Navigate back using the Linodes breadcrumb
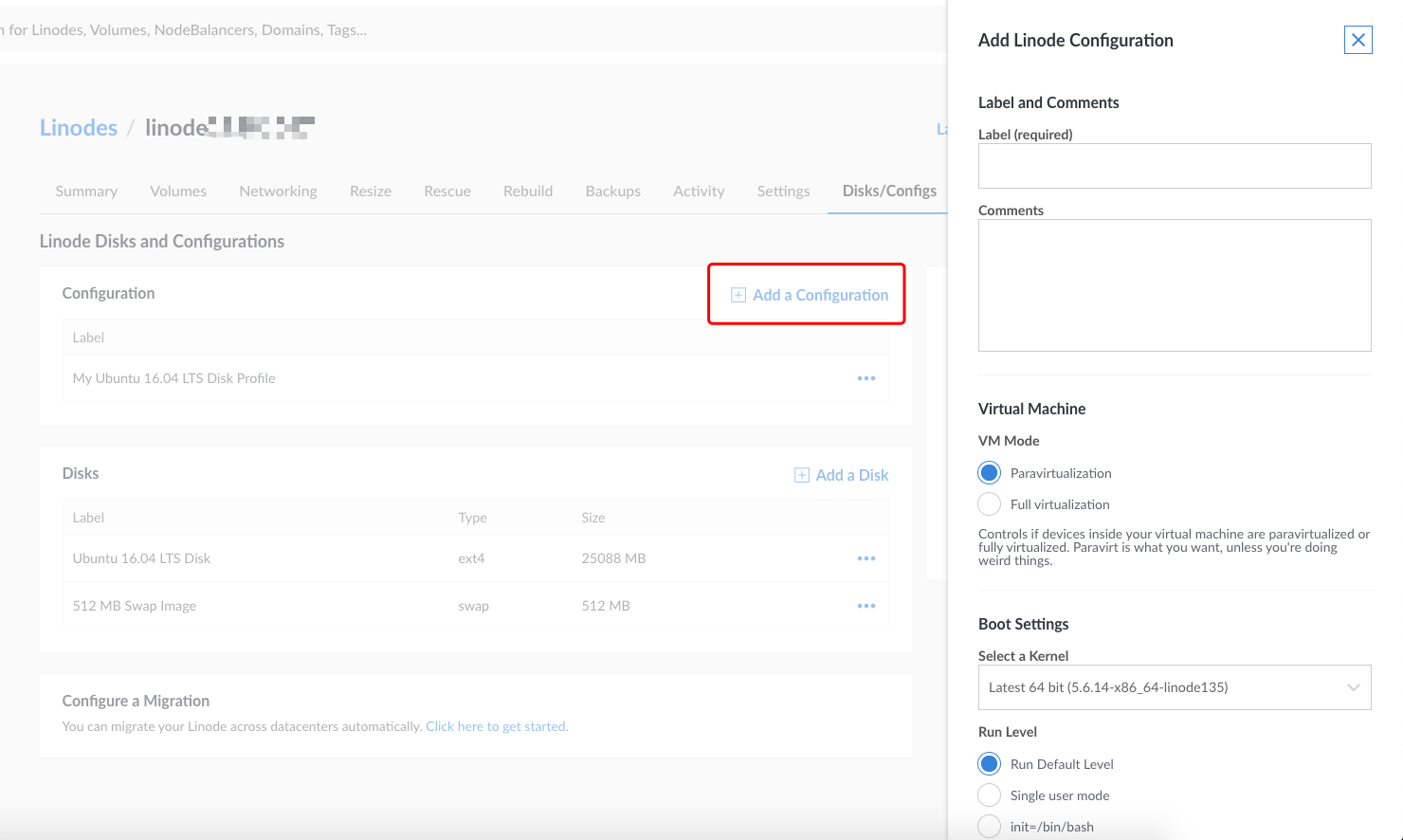 click(78, 127)
